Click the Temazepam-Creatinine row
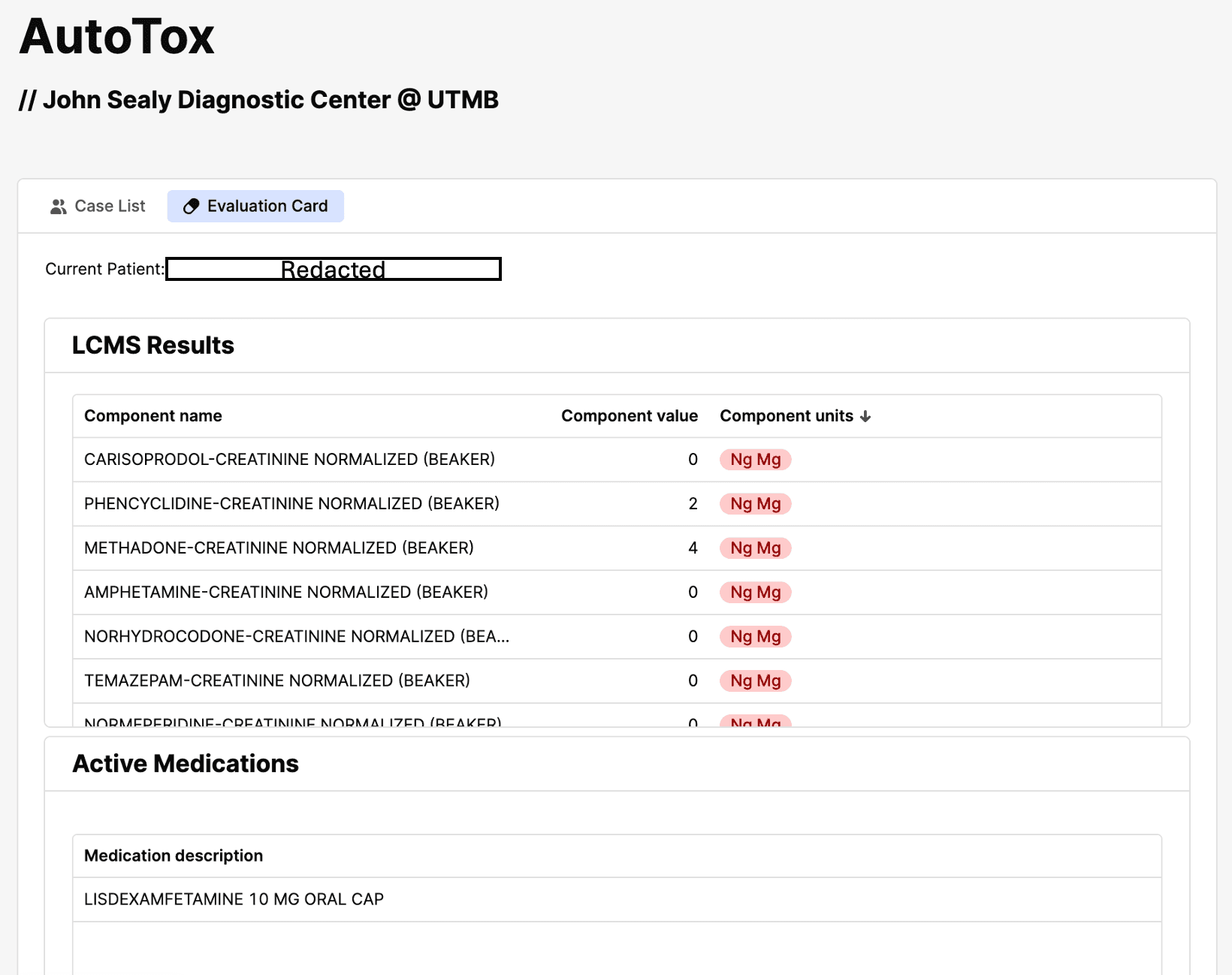The width and height of the screenshot is (1232, 975). pos(277,681)
